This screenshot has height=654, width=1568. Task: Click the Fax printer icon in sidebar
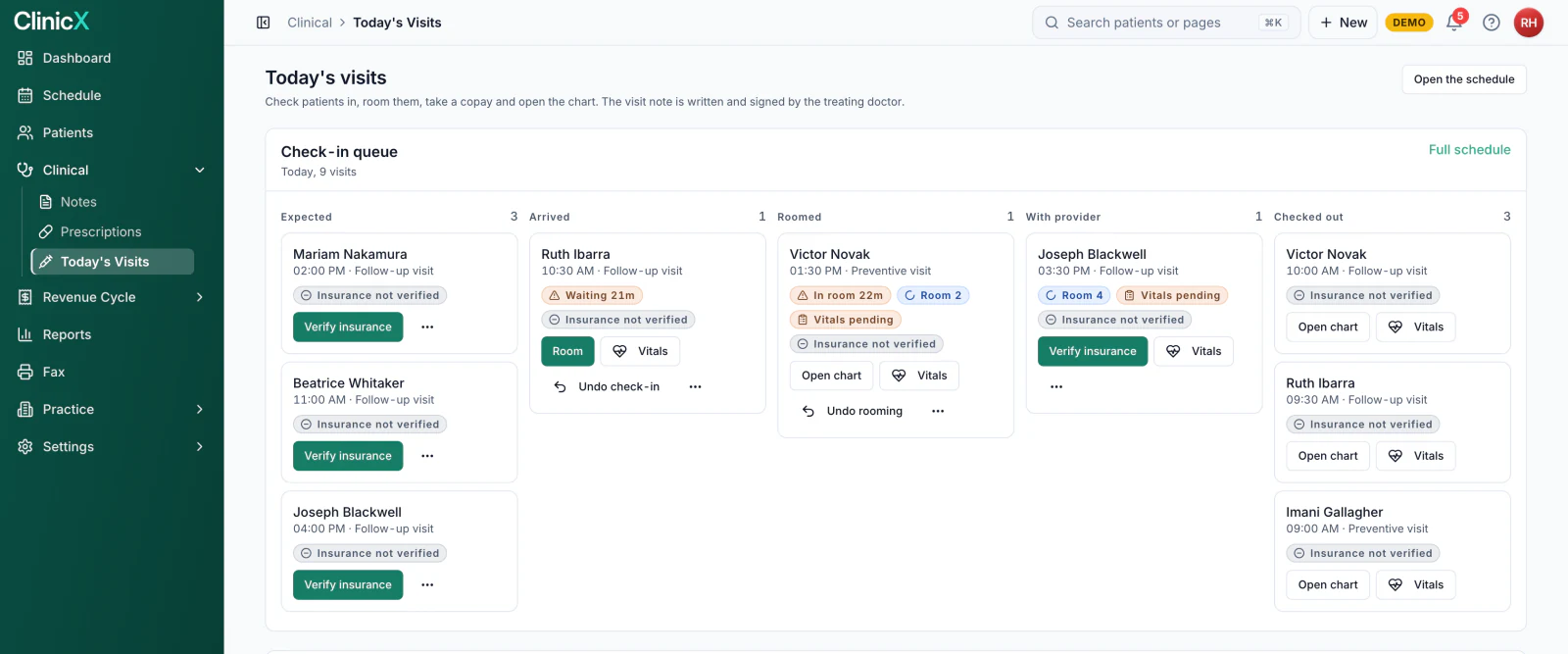tap(25, 372)
